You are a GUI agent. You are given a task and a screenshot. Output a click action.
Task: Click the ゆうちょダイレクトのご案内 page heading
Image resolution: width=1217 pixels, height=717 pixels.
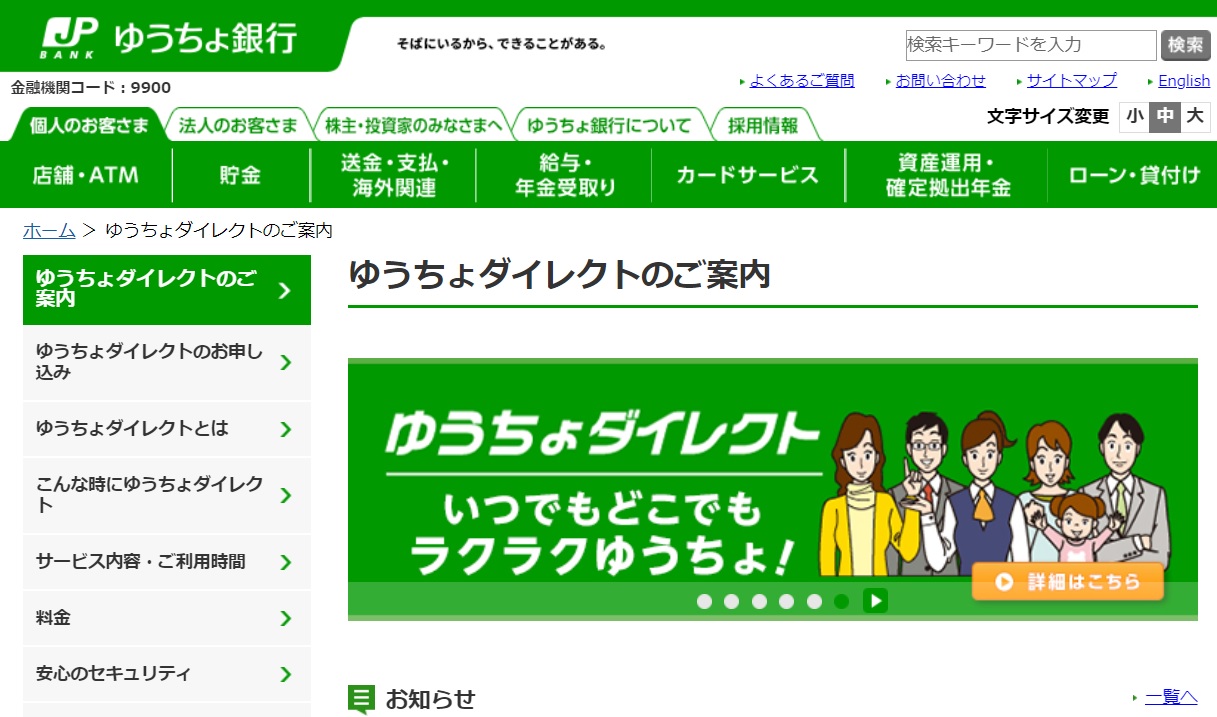[559, 275]
